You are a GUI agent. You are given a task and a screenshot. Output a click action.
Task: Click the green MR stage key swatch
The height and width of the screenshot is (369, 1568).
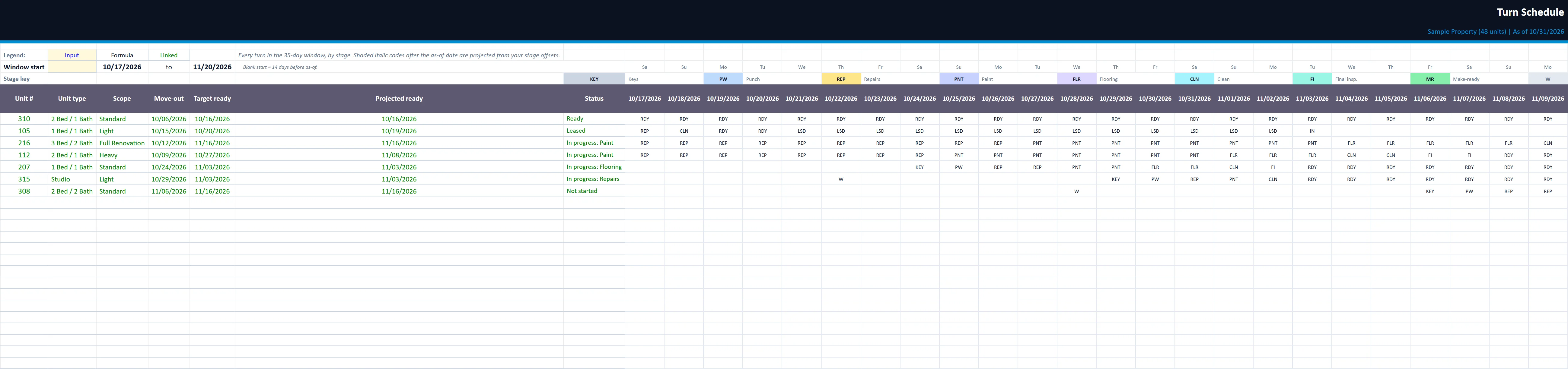coord(1430,79)
